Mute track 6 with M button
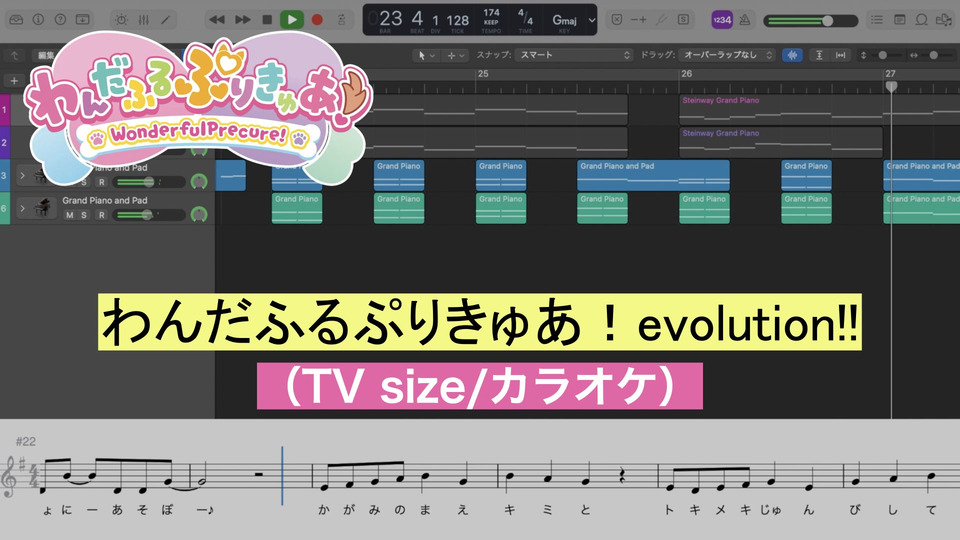Viewport: 960px width, 540px height. [70, 215]
